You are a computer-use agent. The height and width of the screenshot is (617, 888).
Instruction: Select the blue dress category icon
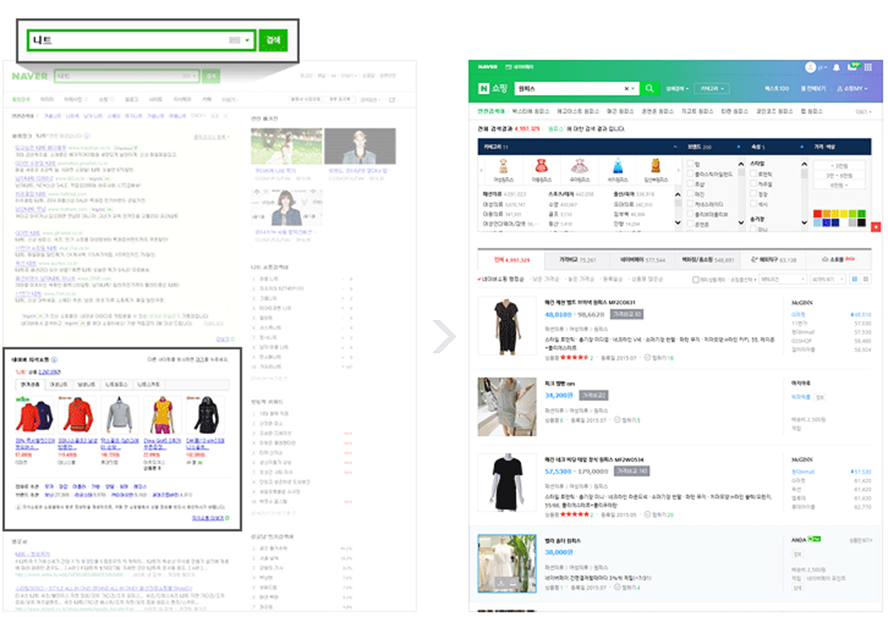coord(617,167)
